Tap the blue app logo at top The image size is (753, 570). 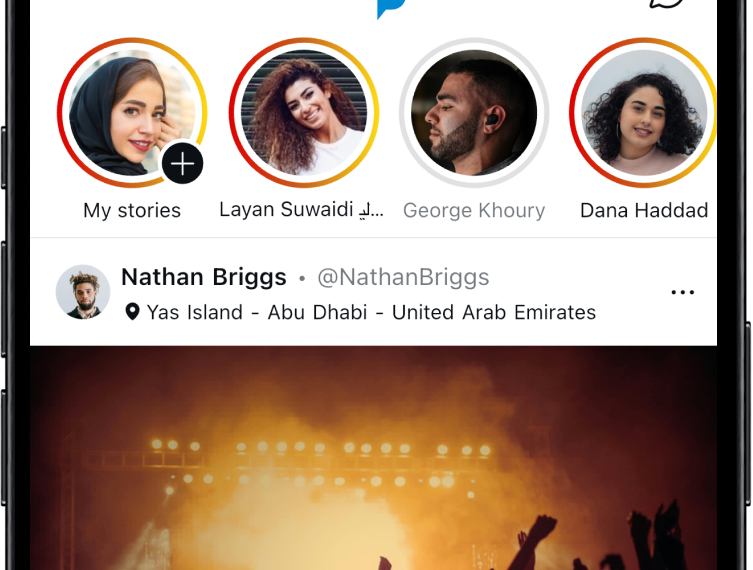coord(389,8)
